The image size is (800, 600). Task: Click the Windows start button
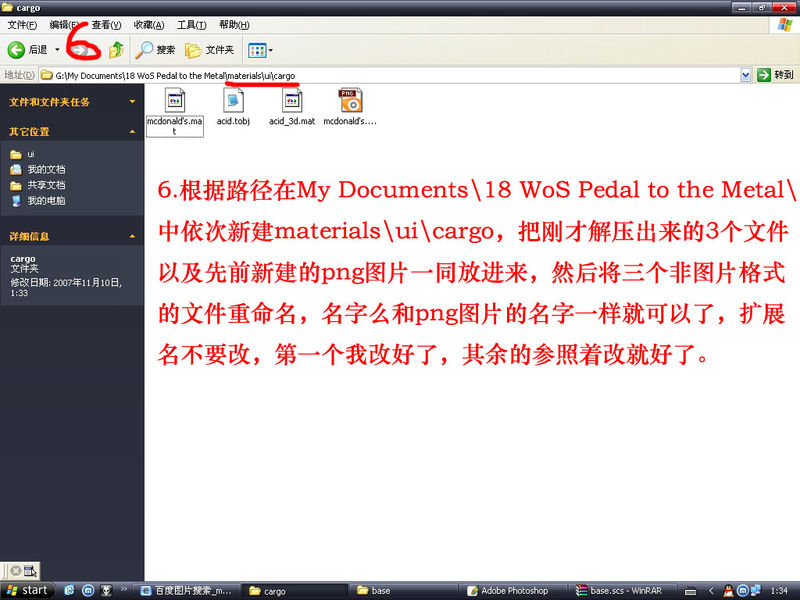(27, 591)
